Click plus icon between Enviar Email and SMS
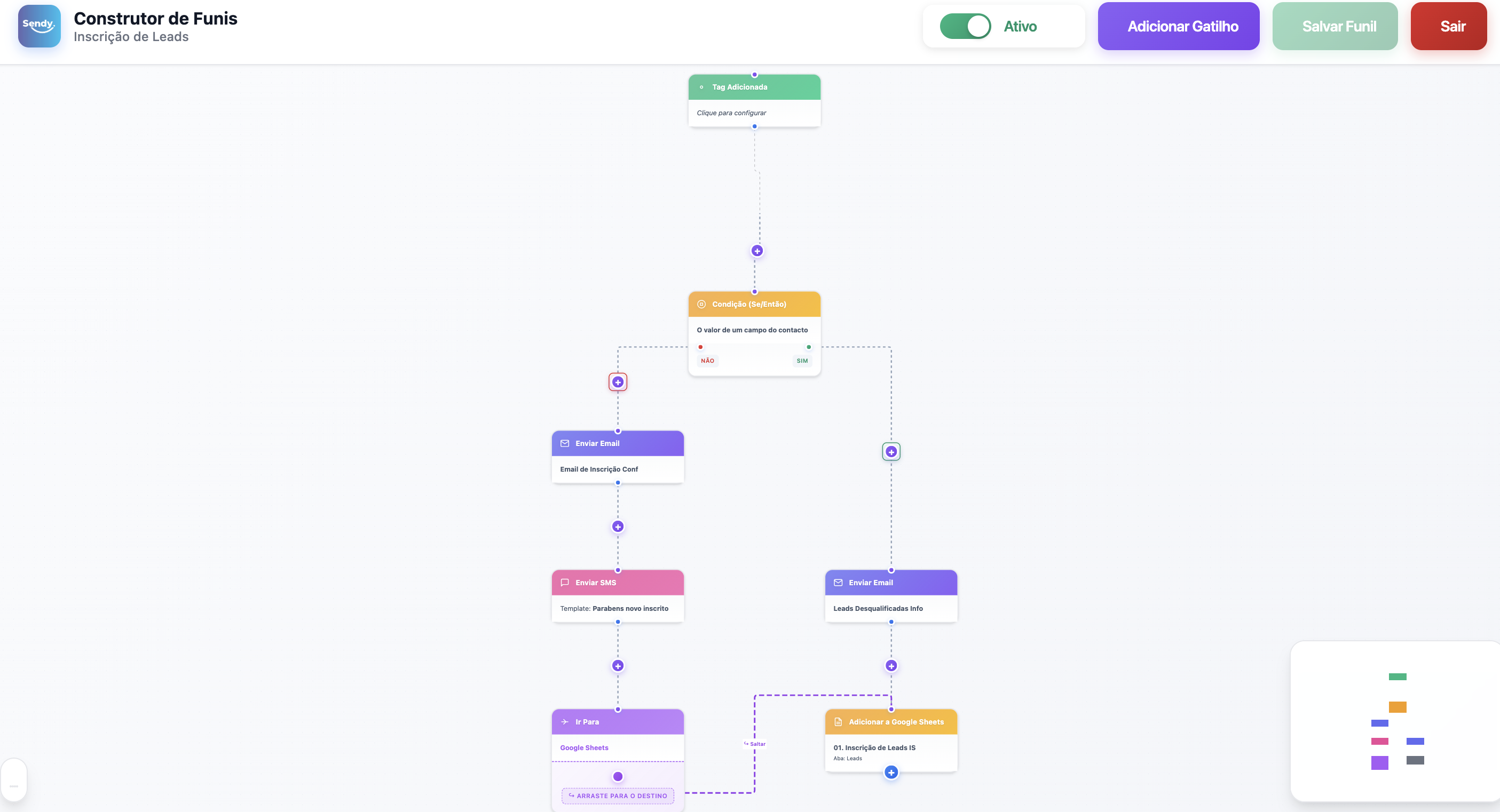Viewport: 1500px width, 812px height. click(617, 527)
